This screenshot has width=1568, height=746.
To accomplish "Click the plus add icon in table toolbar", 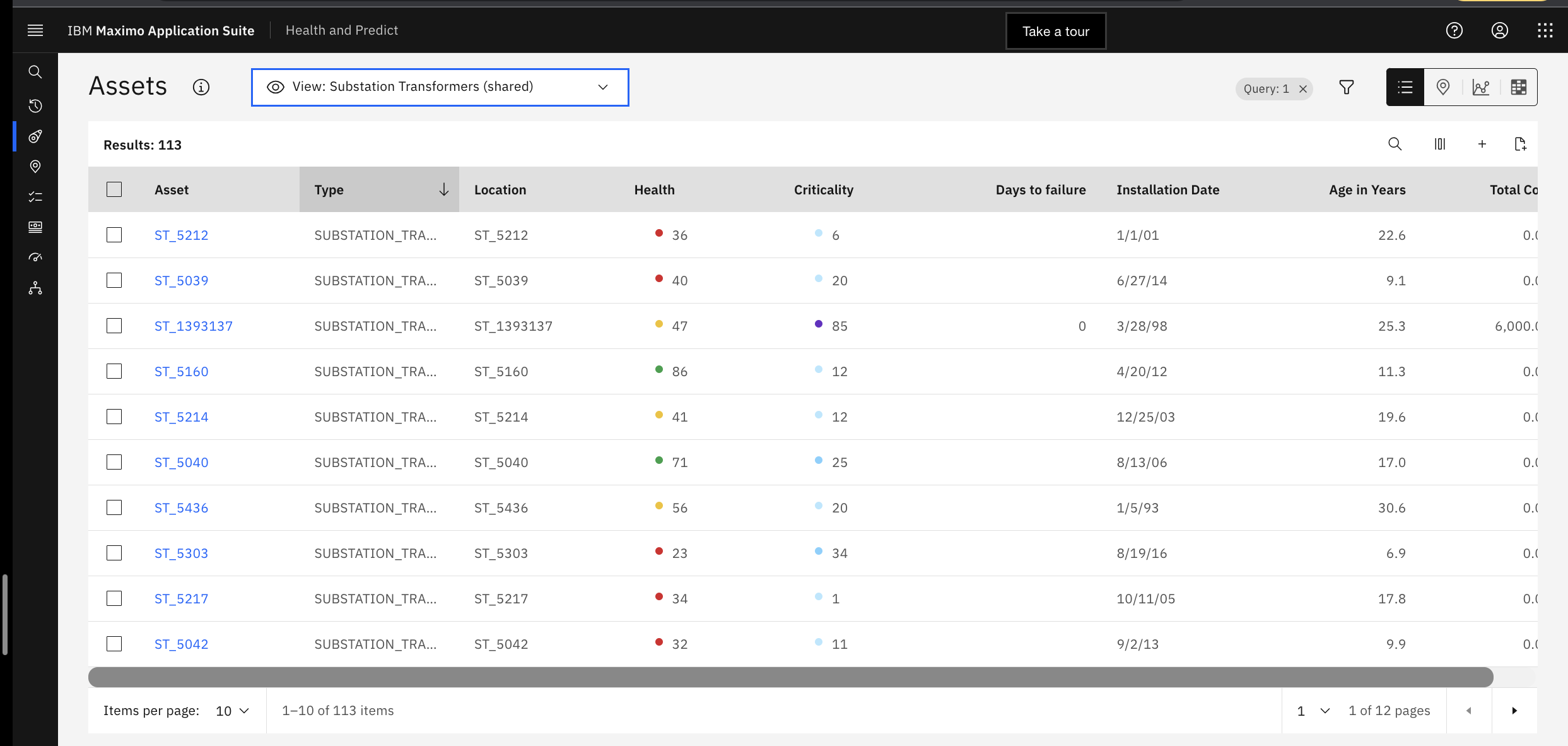I will click(1482, 144).
